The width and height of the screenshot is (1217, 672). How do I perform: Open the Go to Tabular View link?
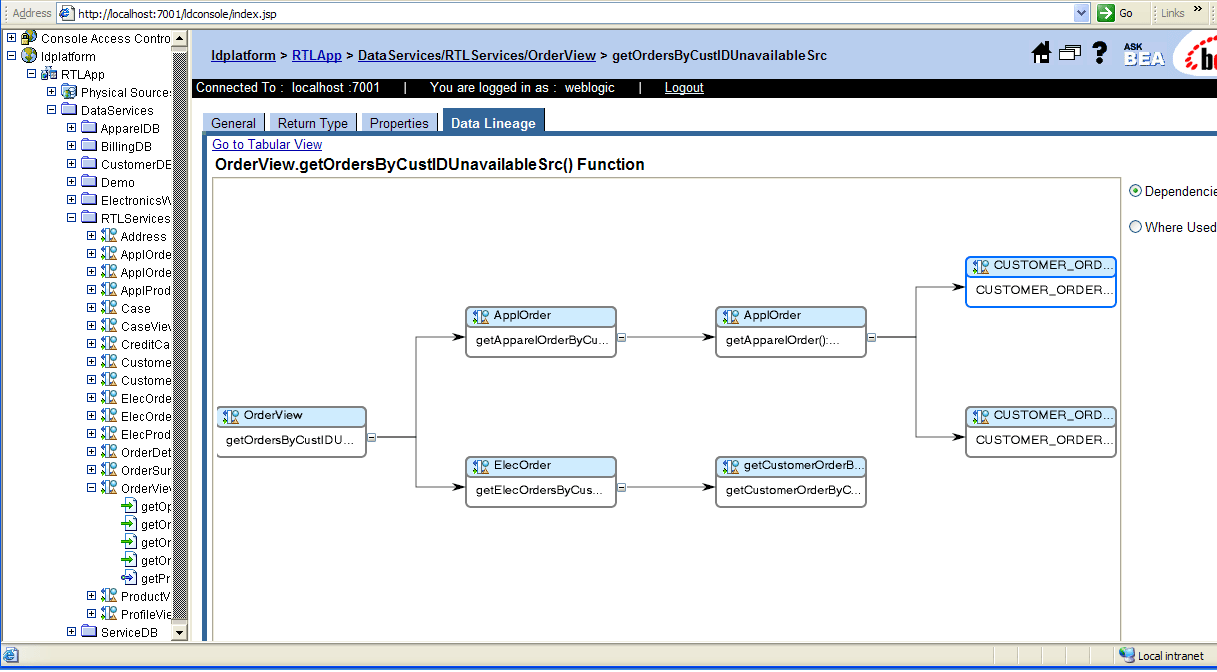[267, 144]
